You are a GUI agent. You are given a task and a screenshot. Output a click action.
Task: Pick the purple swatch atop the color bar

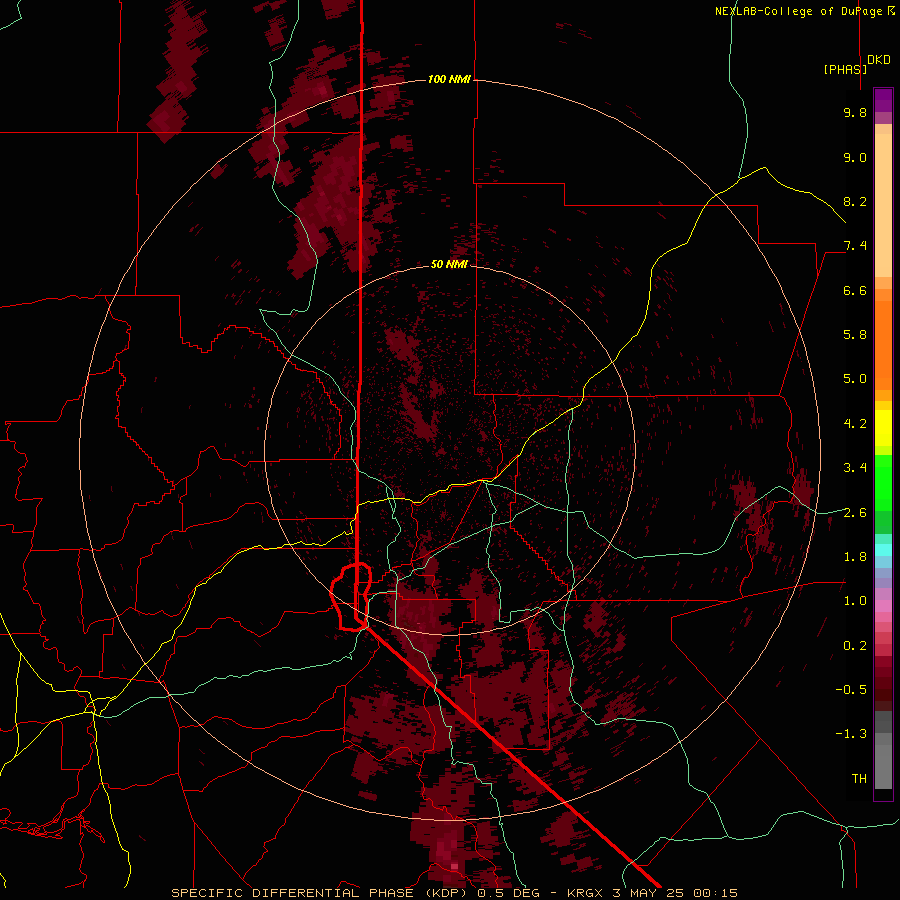pyautogui.click(x=883, y=100)
